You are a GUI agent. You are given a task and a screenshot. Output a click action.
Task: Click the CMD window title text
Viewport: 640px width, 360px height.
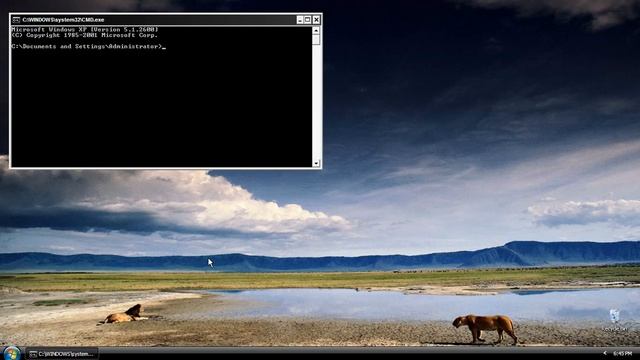[63, 20]
